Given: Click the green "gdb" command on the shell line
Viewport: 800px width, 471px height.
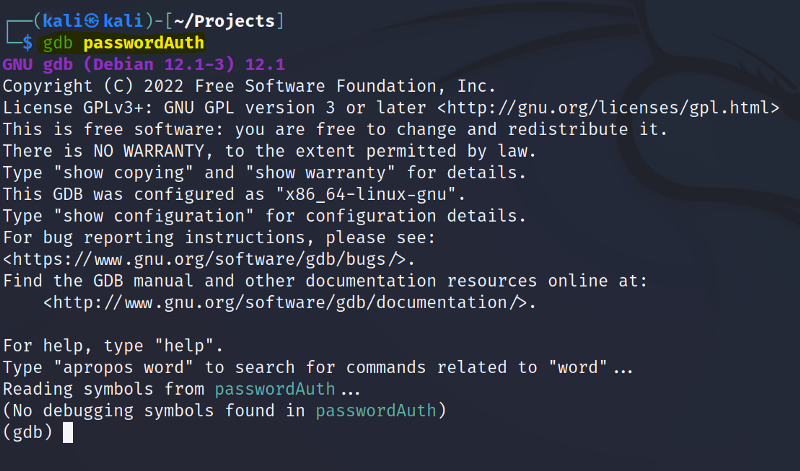Looking at the screenshot, I should (x=59, y=42).
